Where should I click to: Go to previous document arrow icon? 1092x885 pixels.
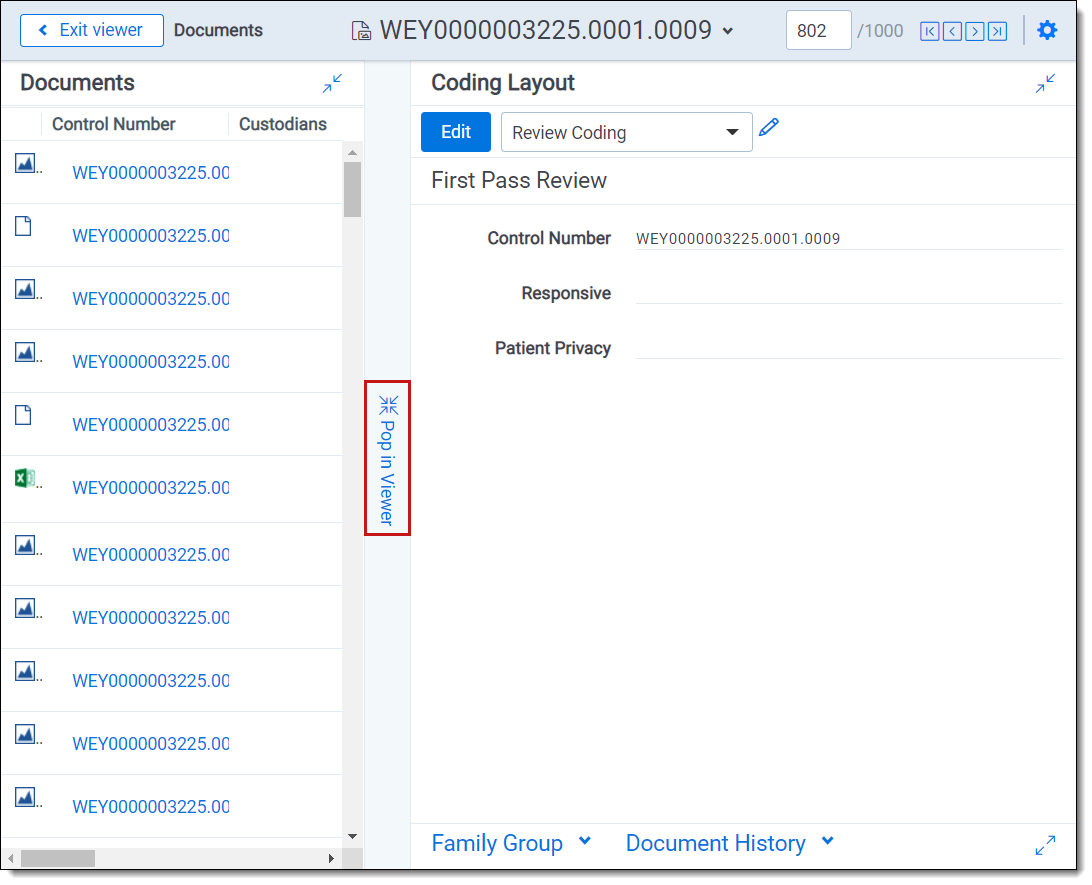[x=952, y=32]
